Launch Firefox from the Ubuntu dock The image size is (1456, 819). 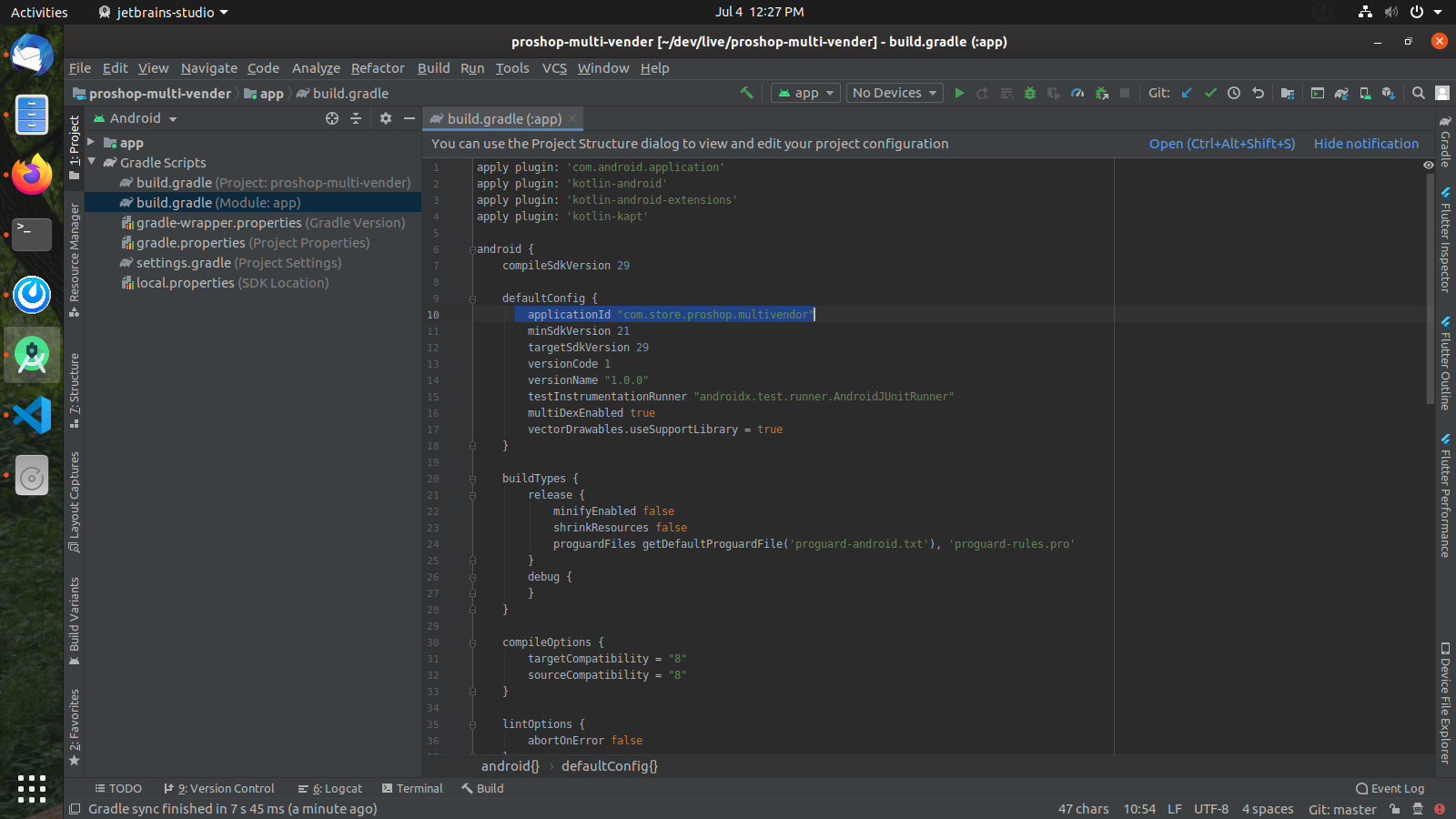coord(32,175)
